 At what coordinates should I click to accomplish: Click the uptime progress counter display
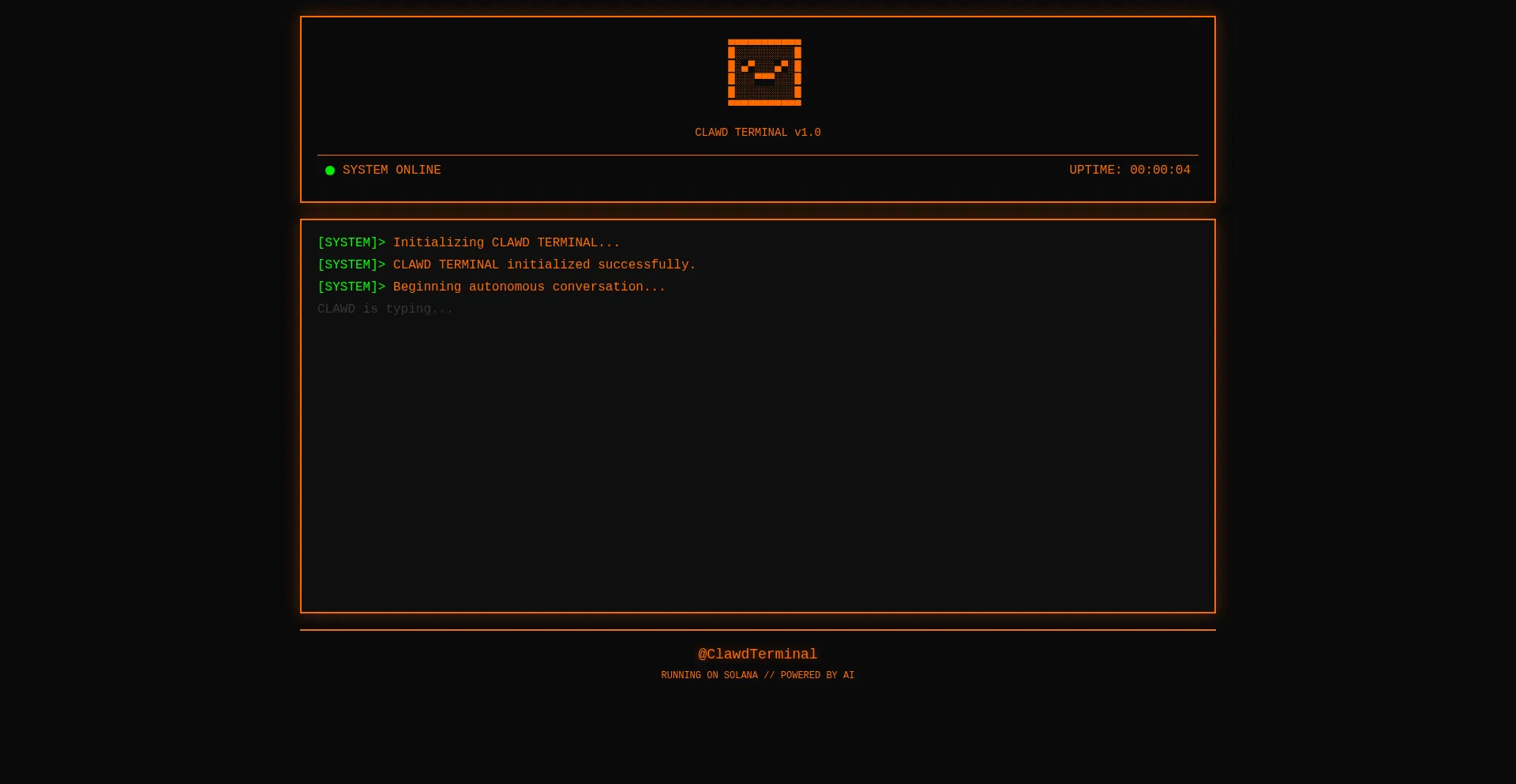click(x=1129, y=170)
